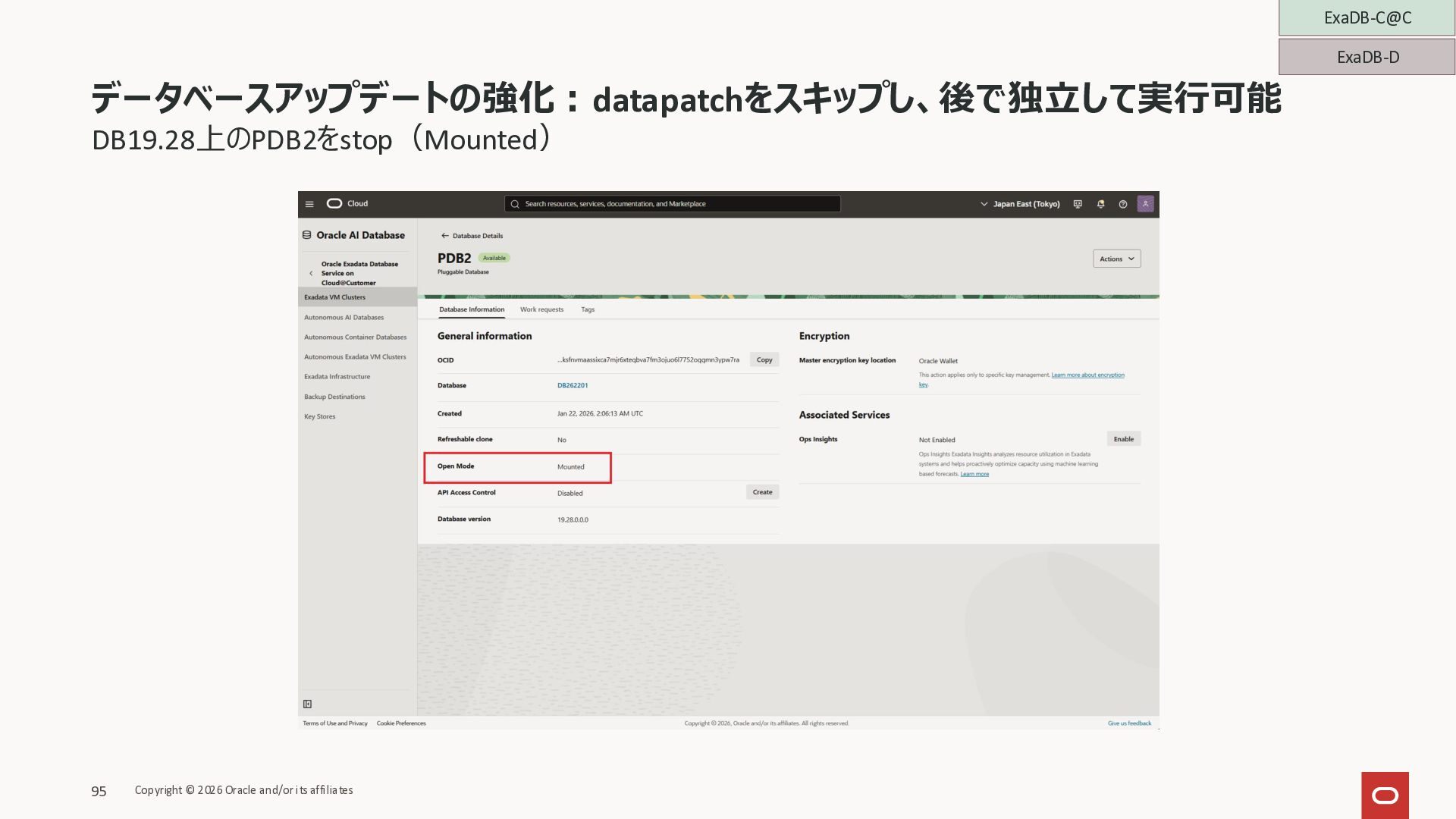The width and height of the screenshot is (1456, 819).
Task: Collapse the sidebar using the bottom icon
Action: (x=308, y=704)
